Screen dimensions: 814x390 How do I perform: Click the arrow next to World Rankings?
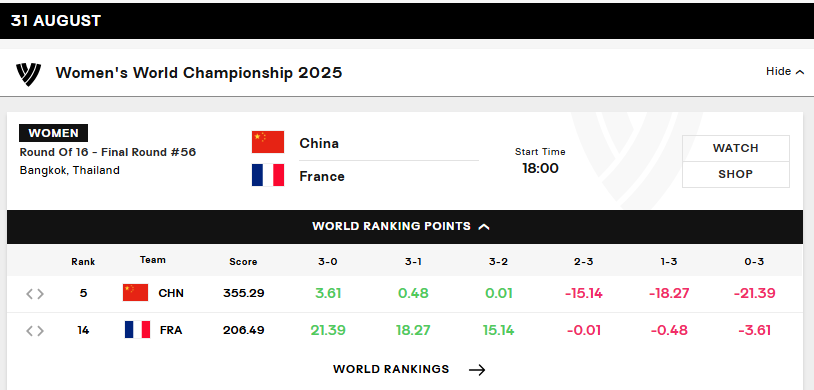[x=477, y=370]
